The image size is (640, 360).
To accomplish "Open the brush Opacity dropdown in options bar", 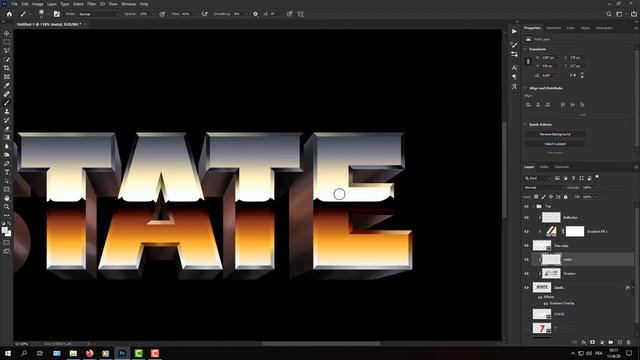I will [153, 14].
